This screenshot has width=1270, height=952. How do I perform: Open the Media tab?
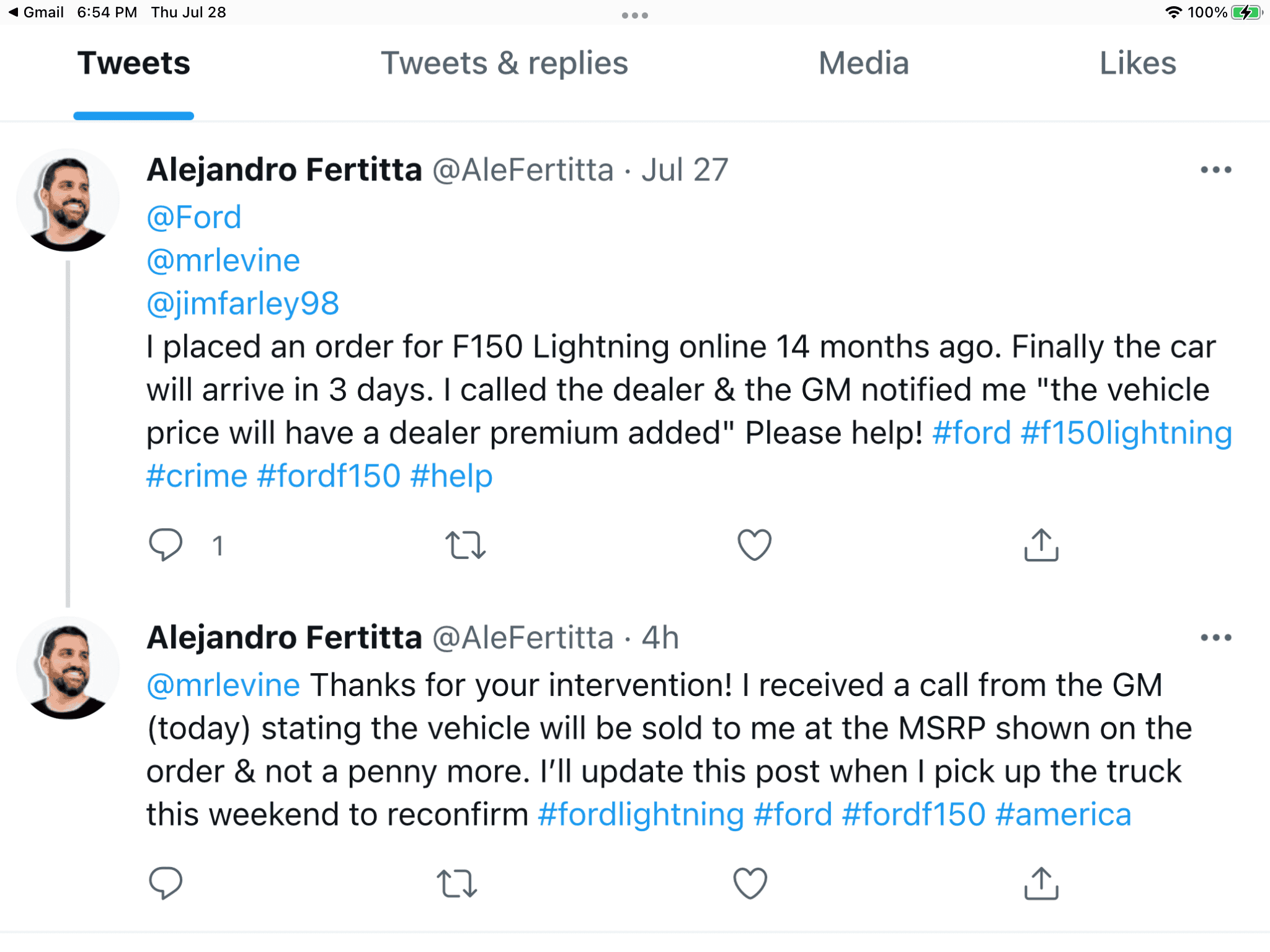(863, 63)
